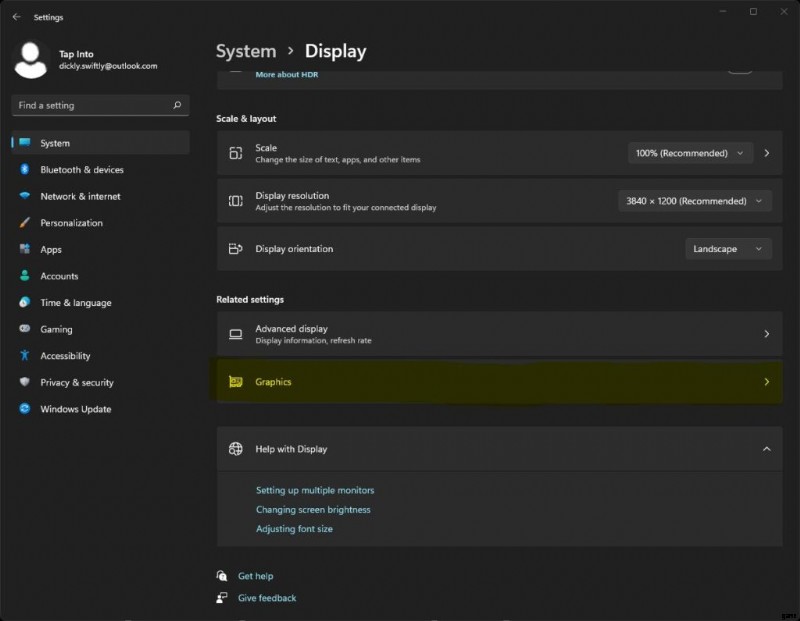
Task: Open the More about HDR link
Action: point(287,74)
